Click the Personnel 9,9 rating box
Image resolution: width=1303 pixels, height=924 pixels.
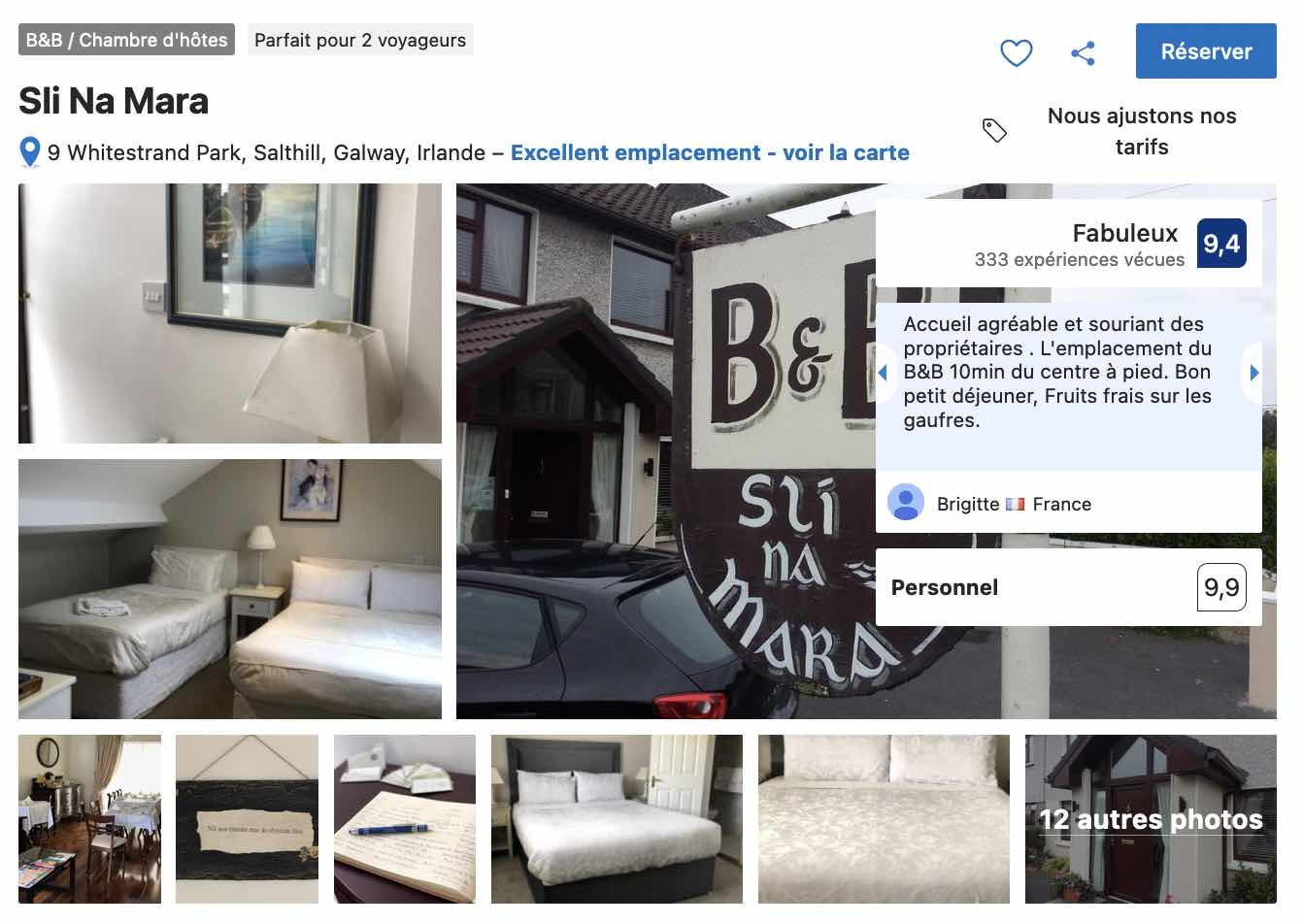(1068, 587)
